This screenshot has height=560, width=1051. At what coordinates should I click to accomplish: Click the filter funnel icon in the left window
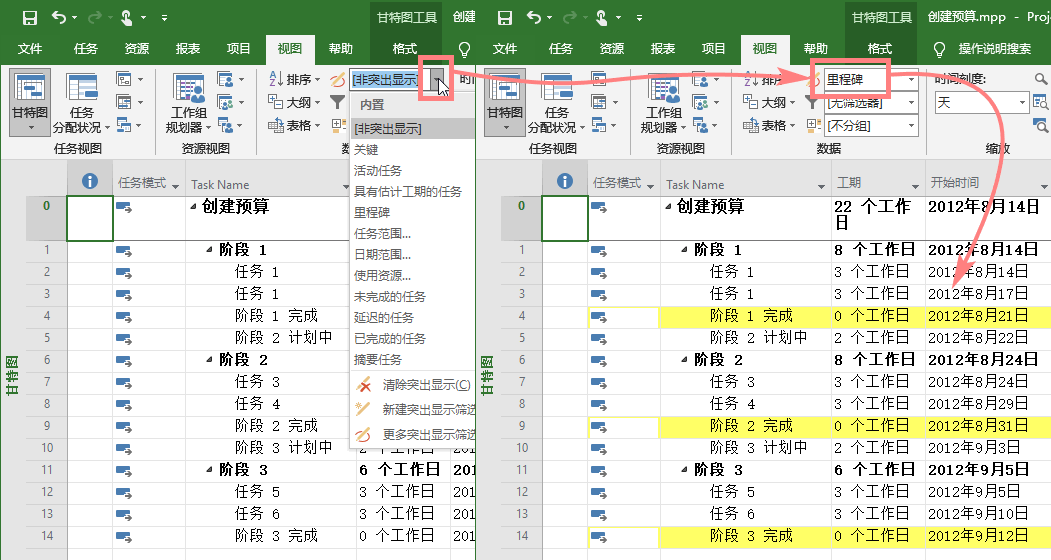coord(337,102)
